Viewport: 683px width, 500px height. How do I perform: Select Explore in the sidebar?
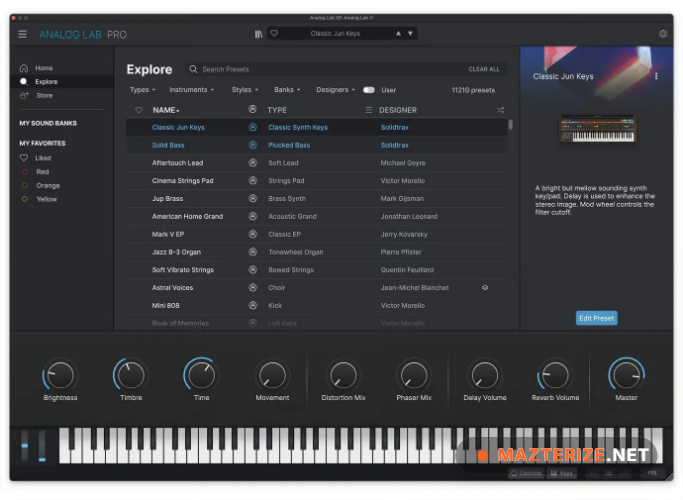[x=62, y=81]
